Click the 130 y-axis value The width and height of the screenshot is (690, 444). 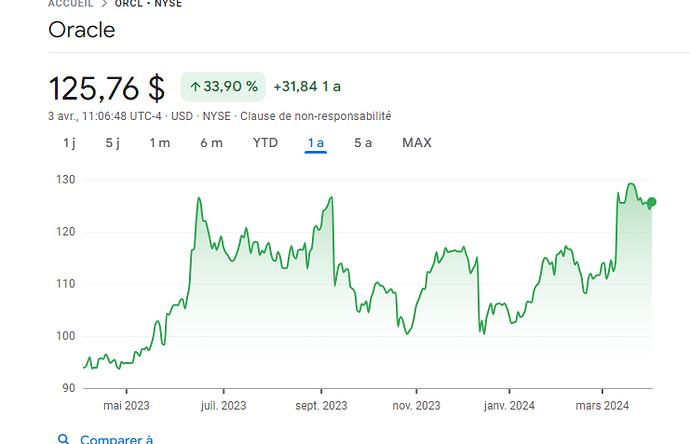(x=66, y=180)
